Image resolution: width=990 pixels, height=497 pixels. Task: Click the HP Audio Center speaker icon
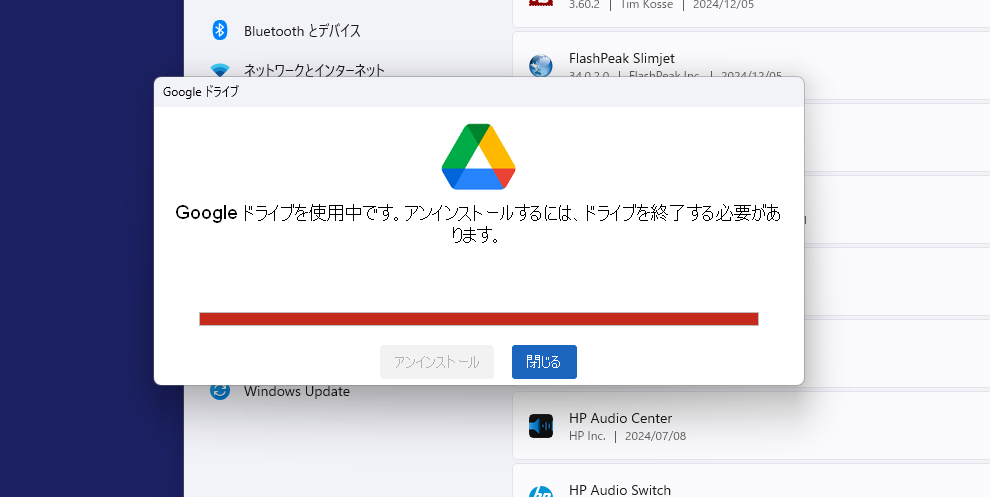pyautogui.click(x=541, y=426)
